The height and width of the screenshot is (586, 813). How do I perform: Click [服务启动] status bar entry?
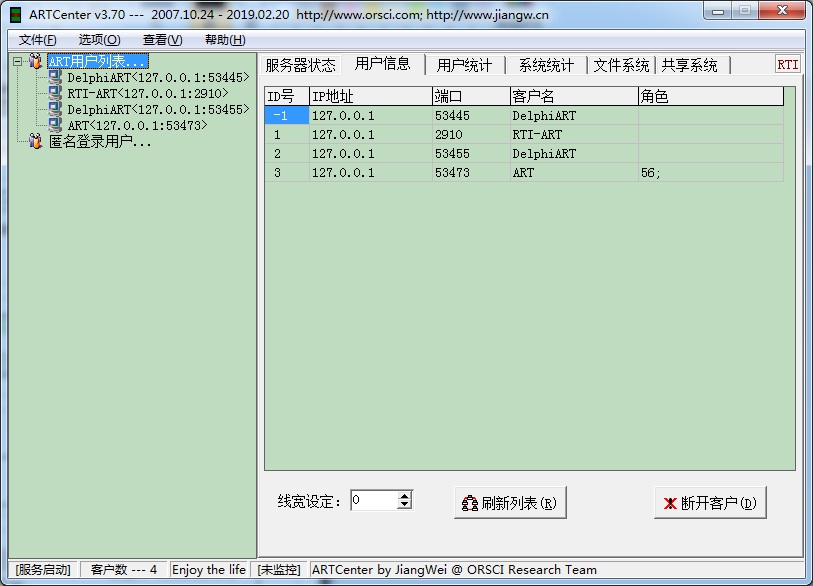[43, 570]
